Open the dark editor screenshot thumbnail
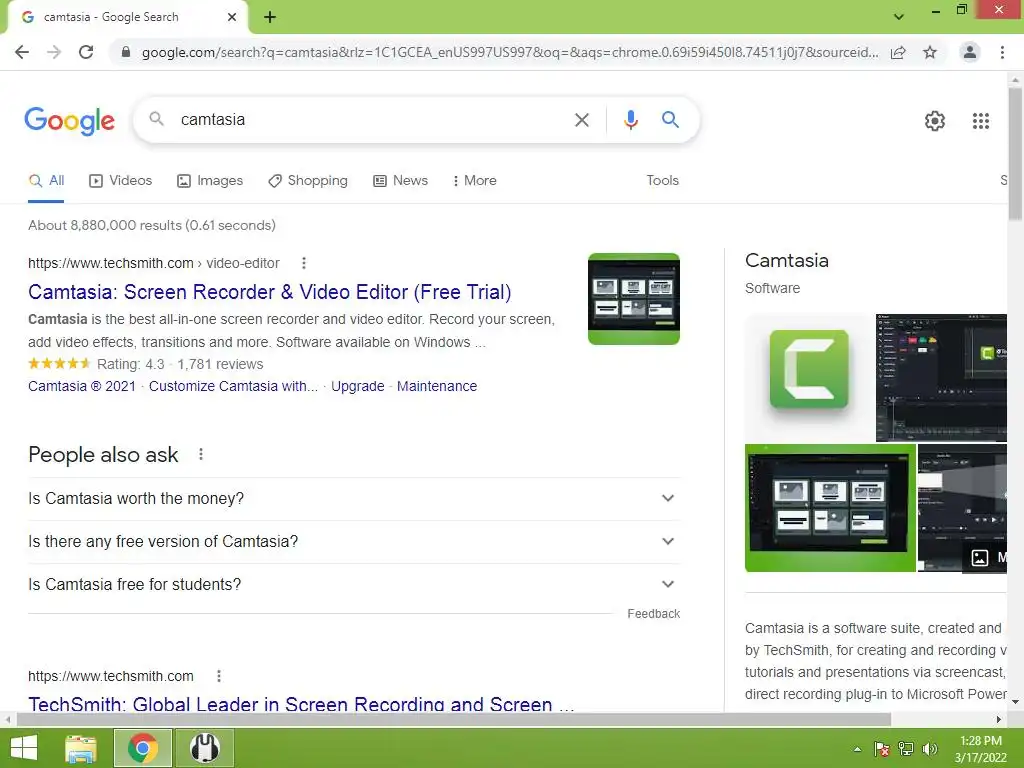Image resolution: width=1024 pixels, height=768 pixels. tap(941, 377)
